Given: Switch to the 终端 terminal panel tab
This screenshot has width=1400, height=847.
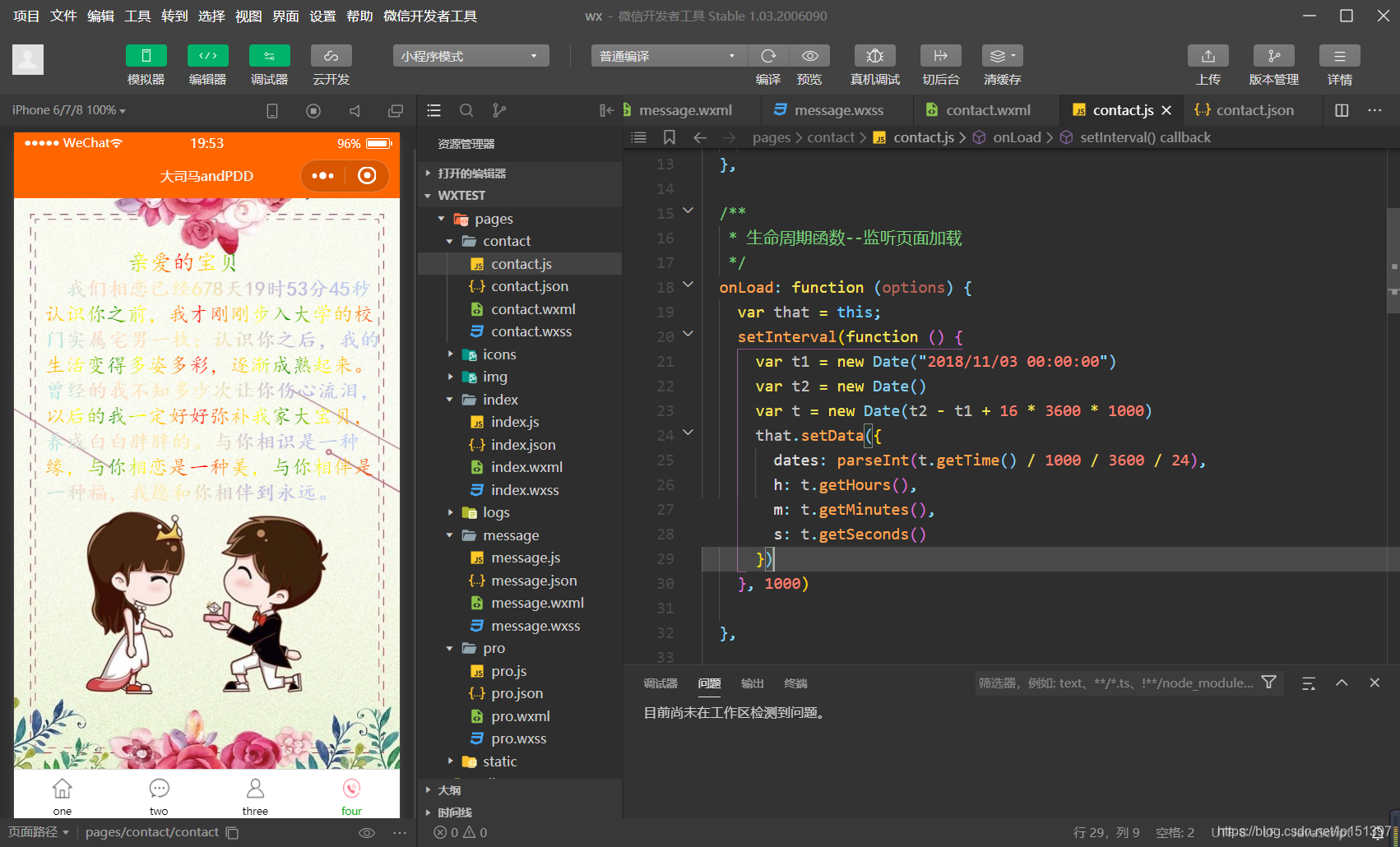Looking at the screenshot, I should point(795,683).
